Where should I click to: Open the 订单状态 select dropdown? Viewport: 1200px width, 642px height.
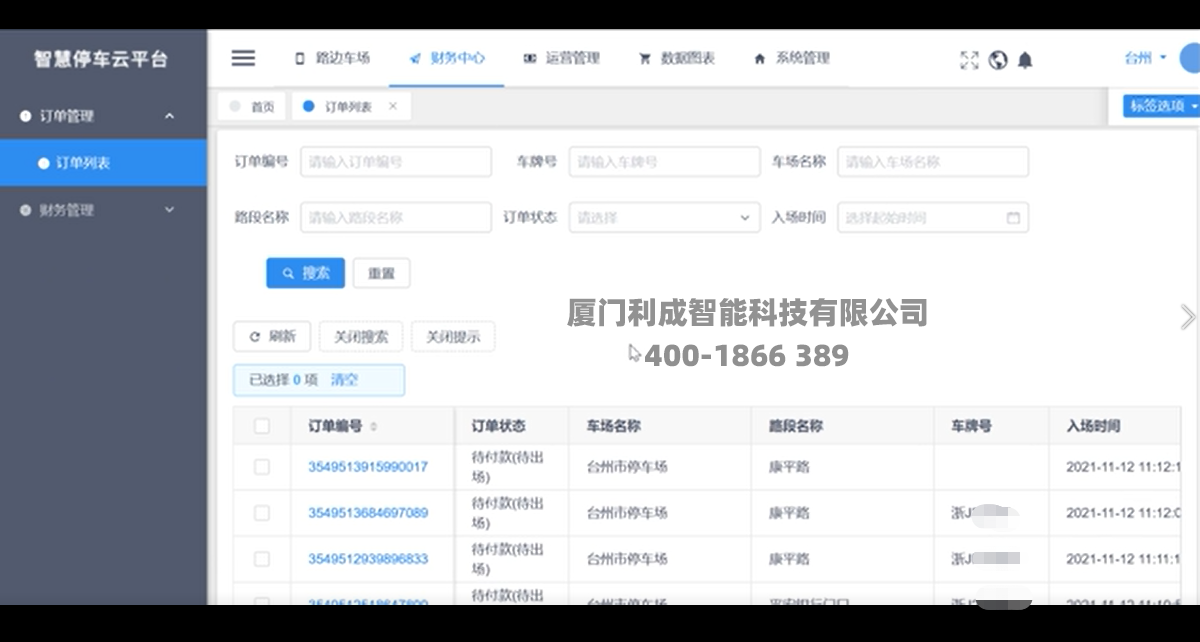[664, 218]
